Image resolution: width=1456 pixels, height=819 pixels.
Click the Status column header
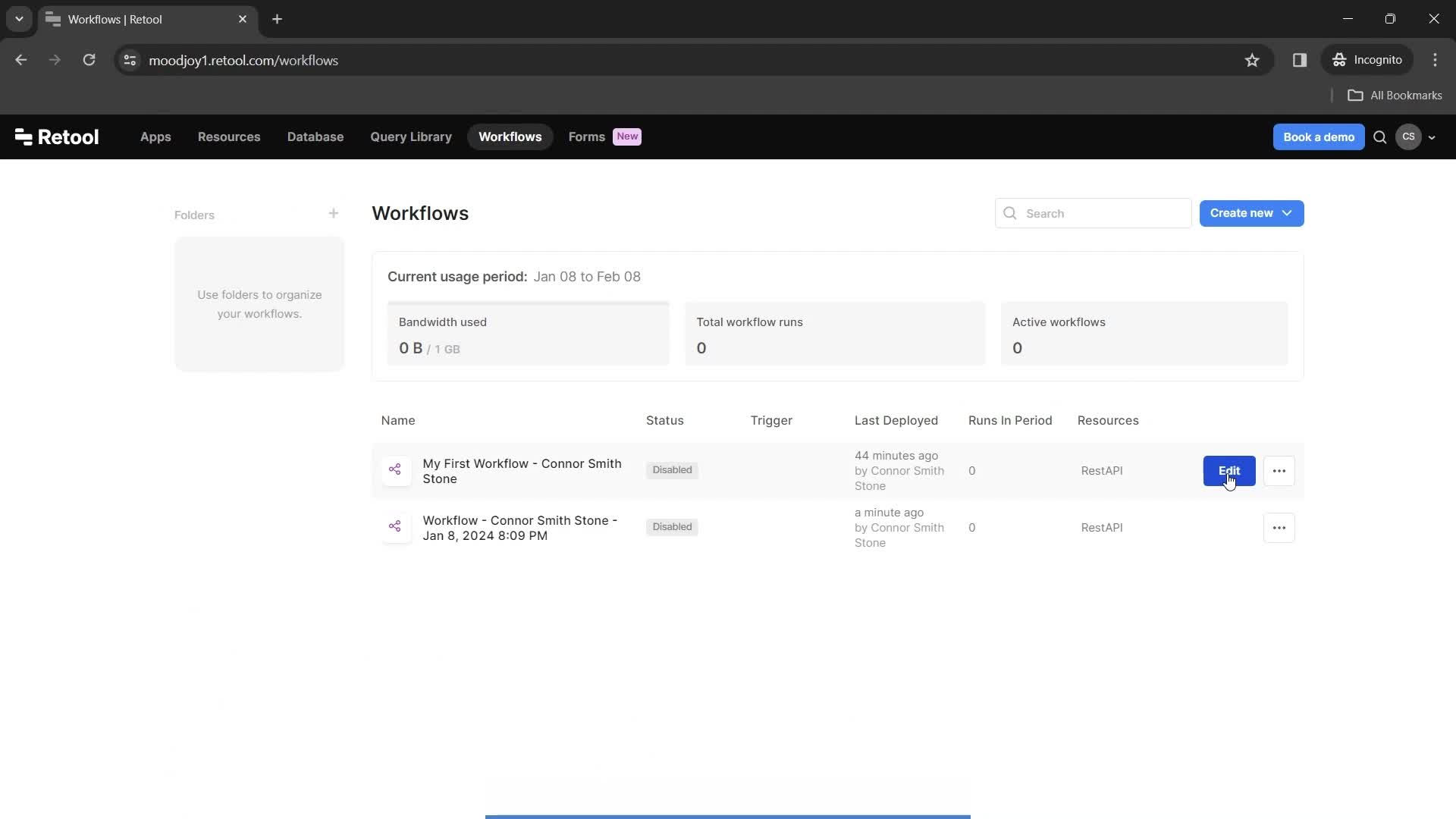click(x=665, y=421)
